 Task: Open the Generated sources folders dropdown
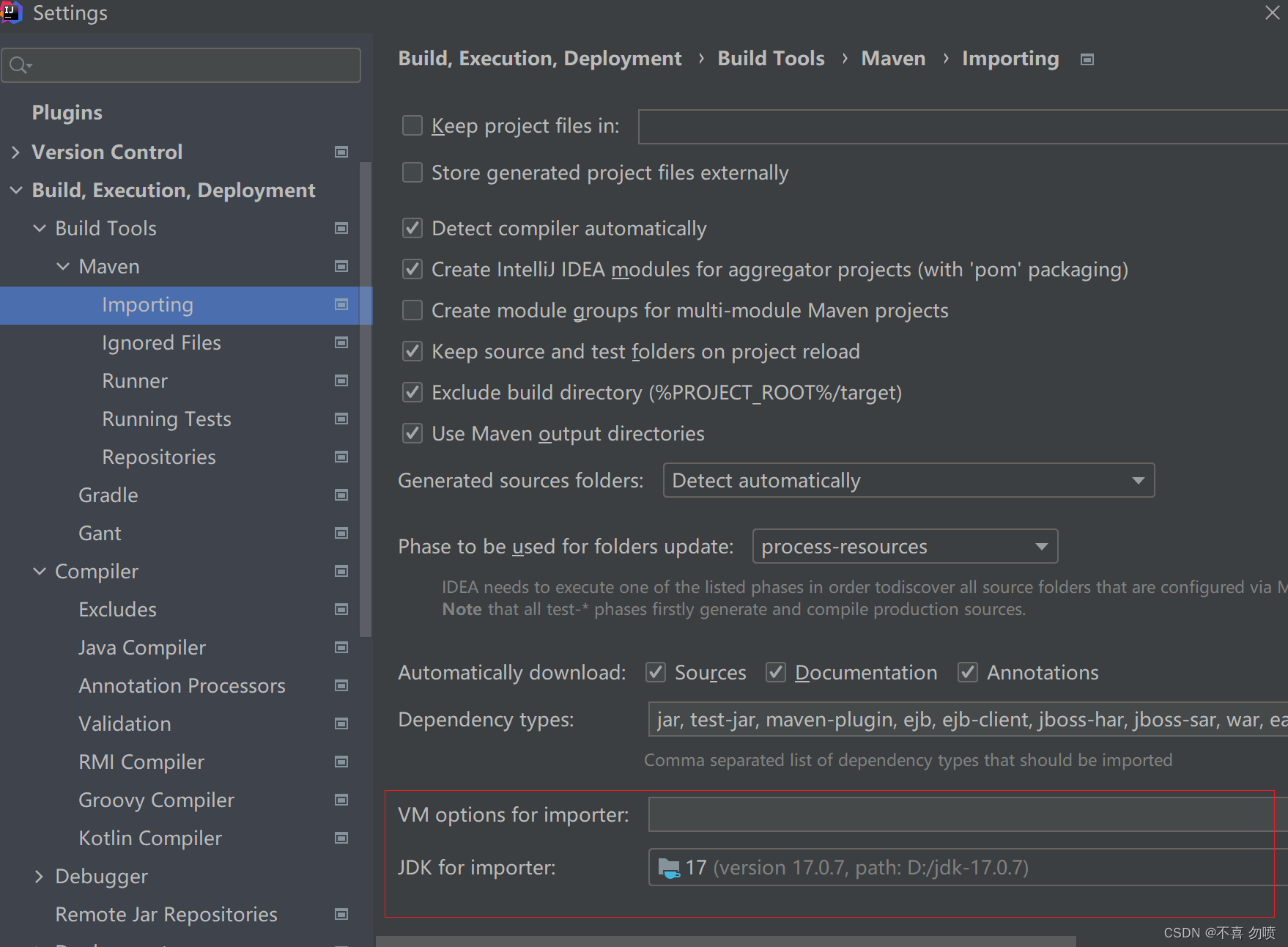(x=908, y=480)
